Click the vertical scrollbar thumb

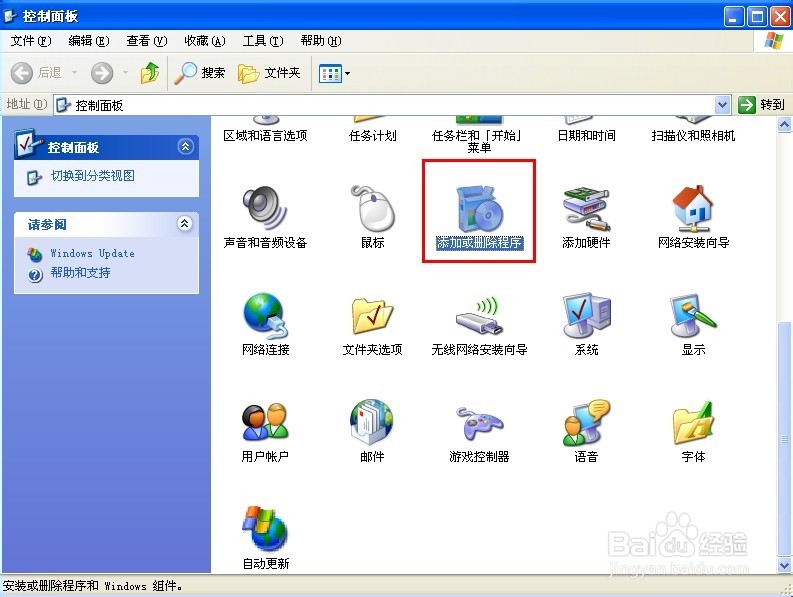point(784,438)
